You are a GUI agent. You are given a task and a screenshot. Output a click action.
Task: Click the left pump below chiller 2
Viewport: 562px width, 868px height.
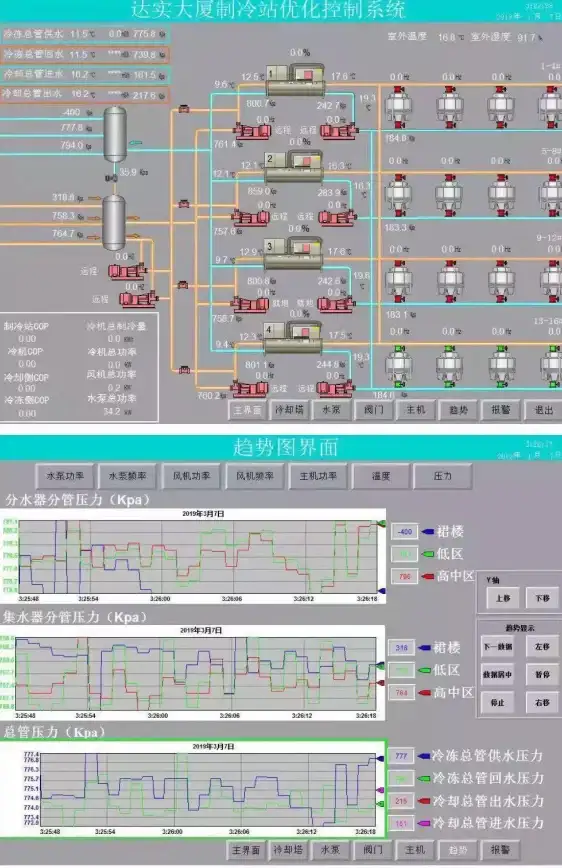click(251, 217)
